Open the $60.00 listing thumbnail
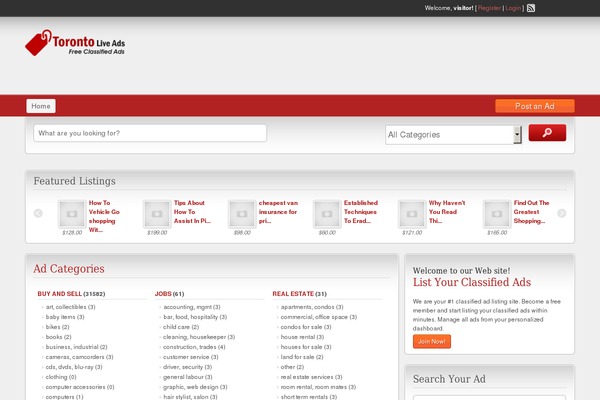Viewport: 600px width, 400px height. click(327, 214)
